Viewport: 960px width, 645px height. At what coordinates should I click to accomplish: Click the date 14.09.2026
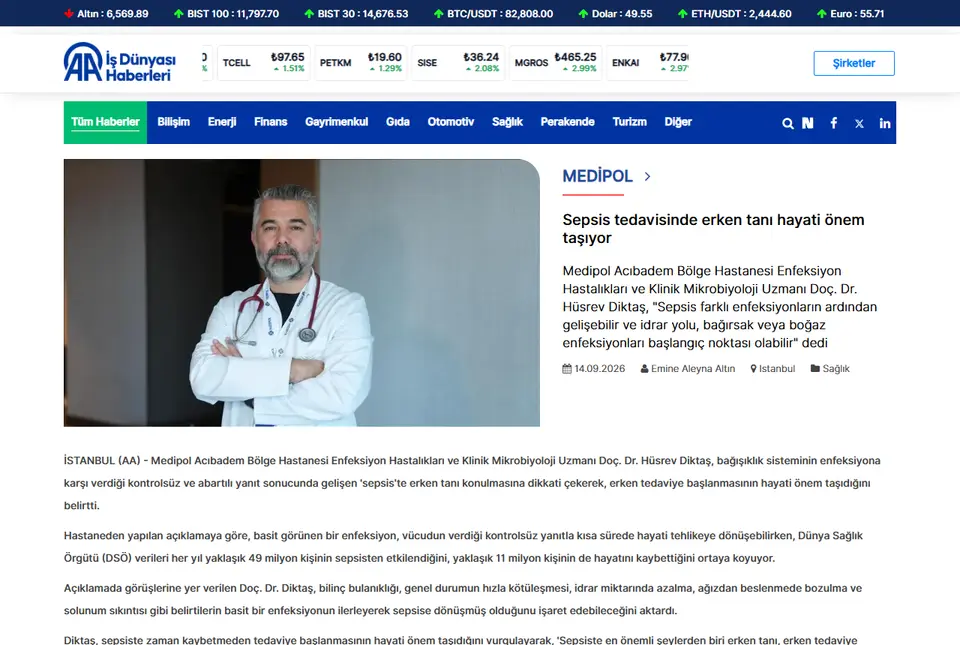coord(599,368)
